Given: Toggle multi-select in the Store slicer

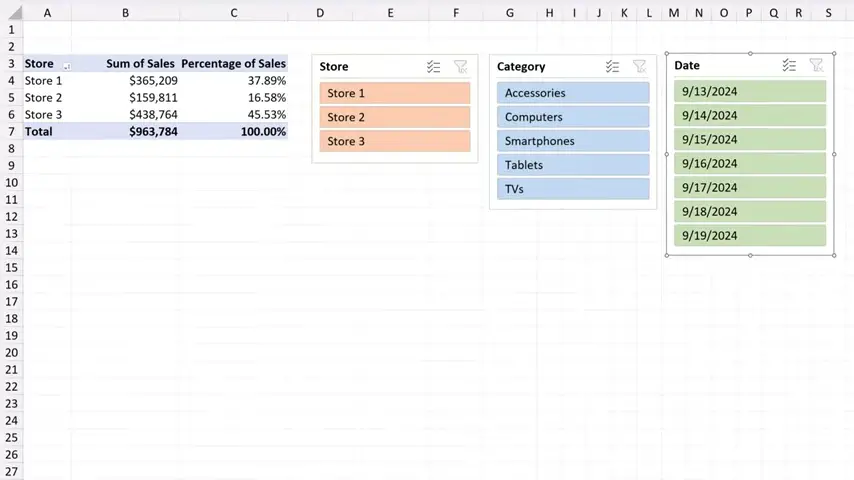Looking at the screenshot, I should (433, 67).
